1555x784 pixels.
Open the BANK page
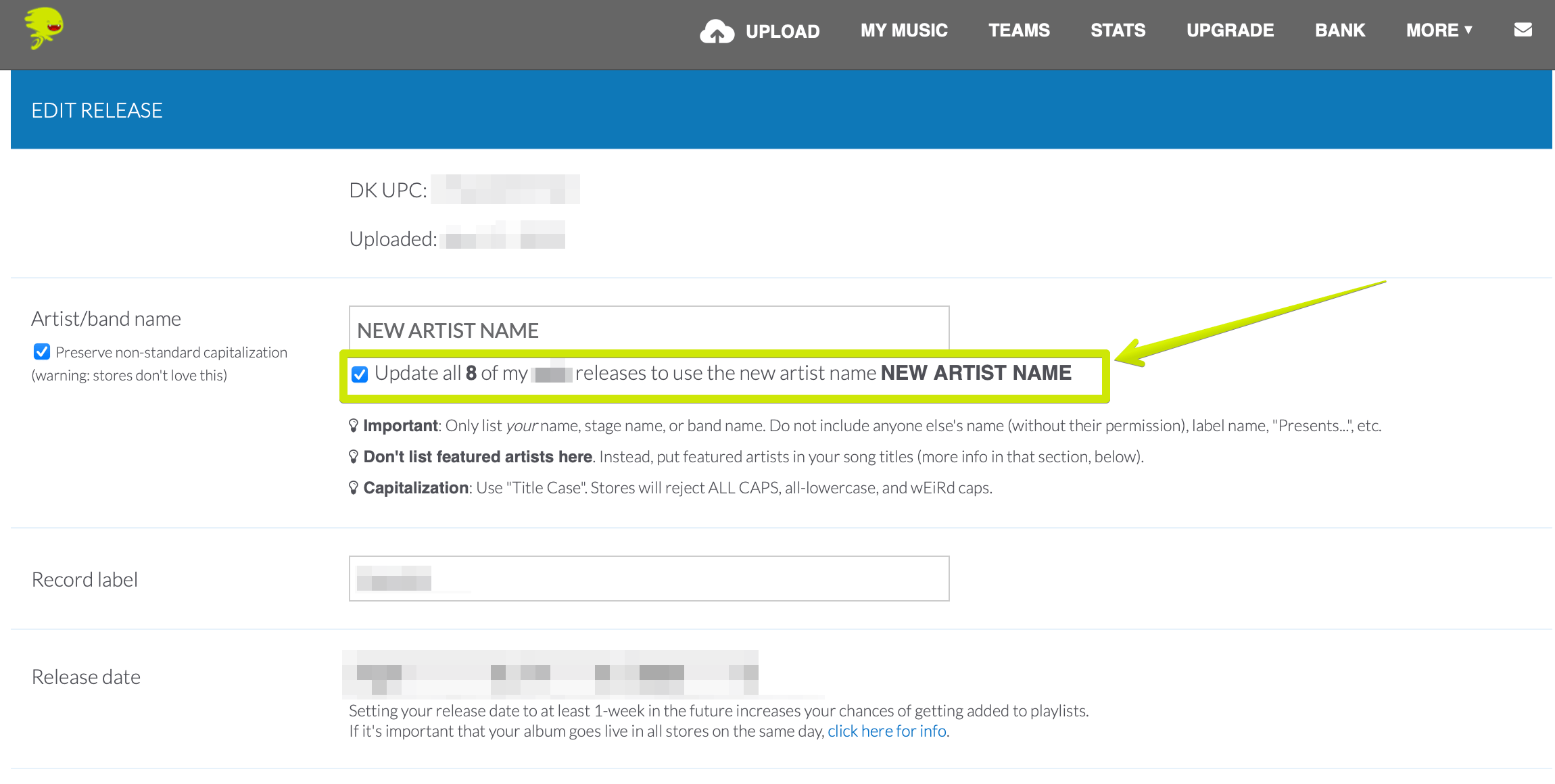click(1340, 30)
